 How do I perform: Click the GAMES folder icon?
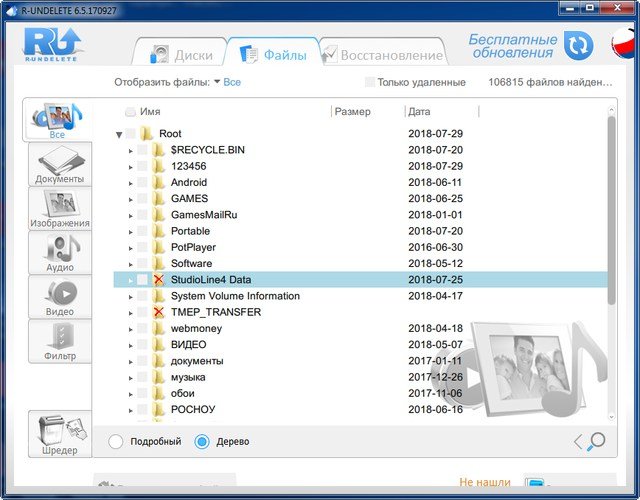(158, 198)
